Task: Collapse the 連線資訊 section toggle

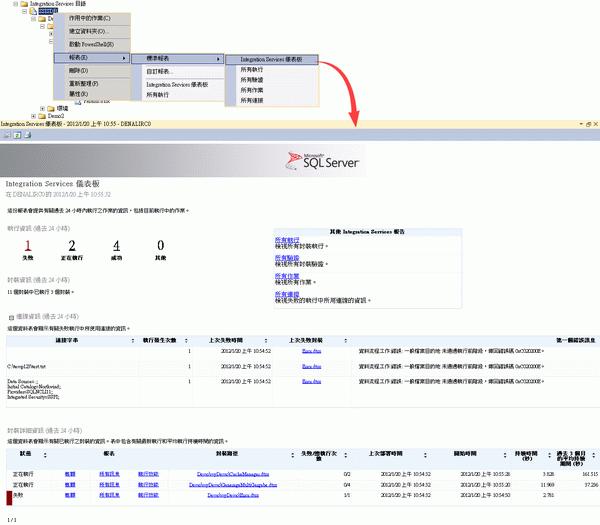Action: (11, 317)
